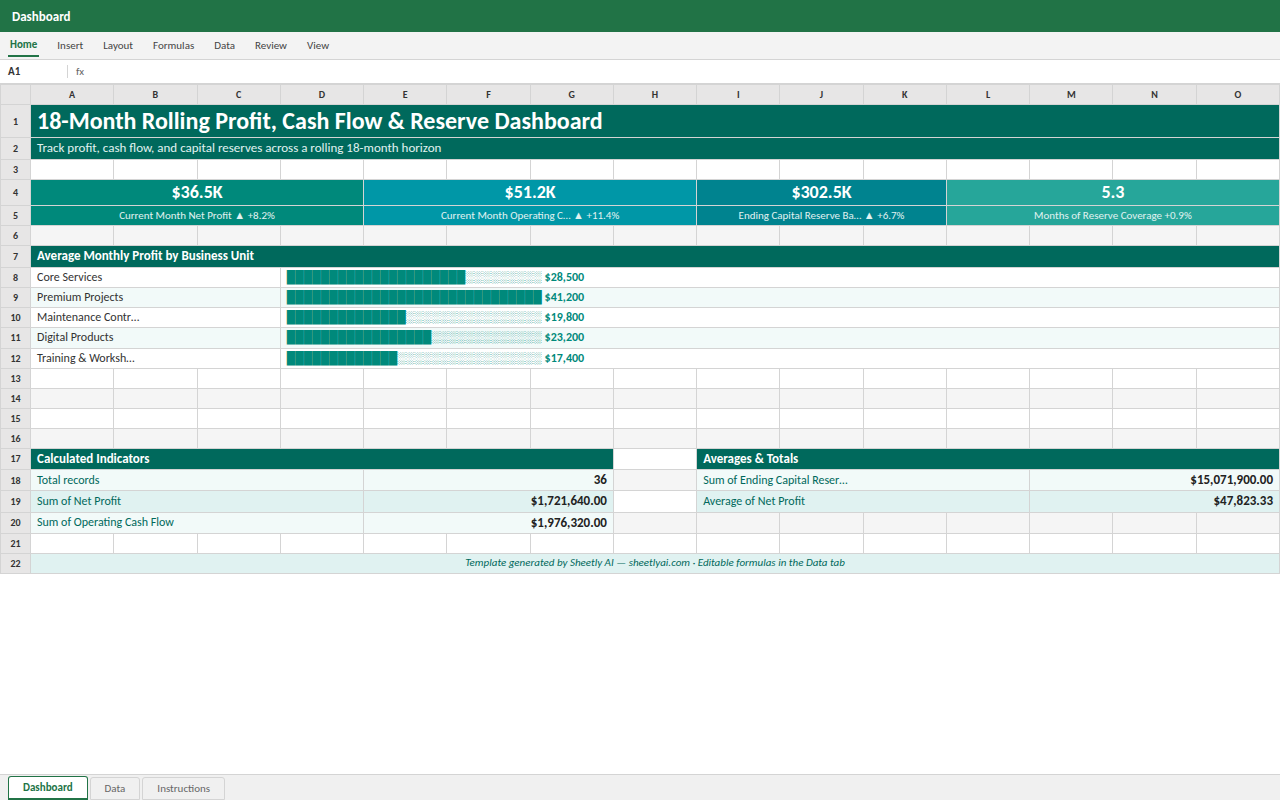The height and width of the screenshot is (800, 1280).
Task: Select the Sum of Net Profit label
Action: click(197, 501)
